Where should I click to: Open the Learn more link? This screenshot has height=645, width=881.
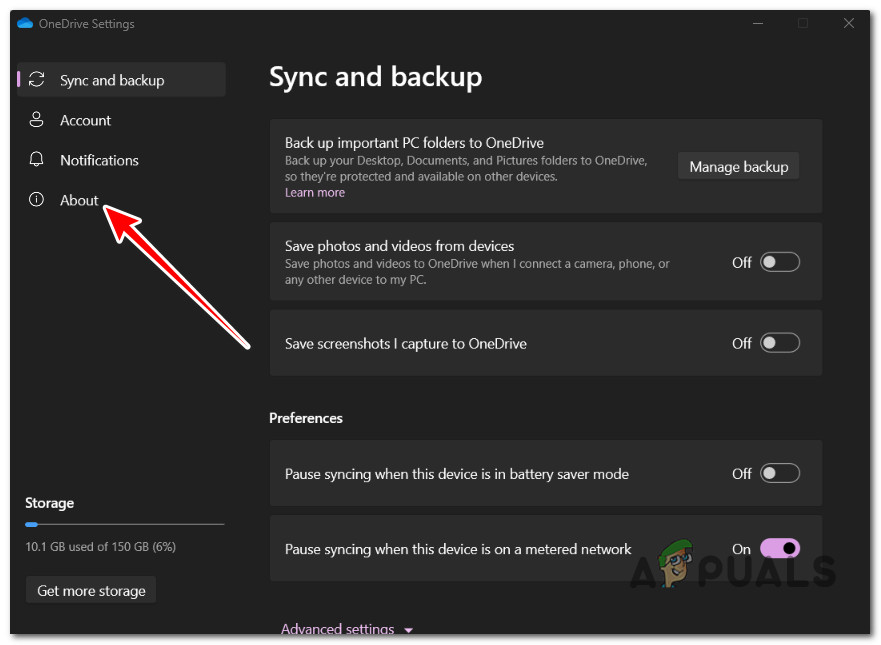point(314,192)
